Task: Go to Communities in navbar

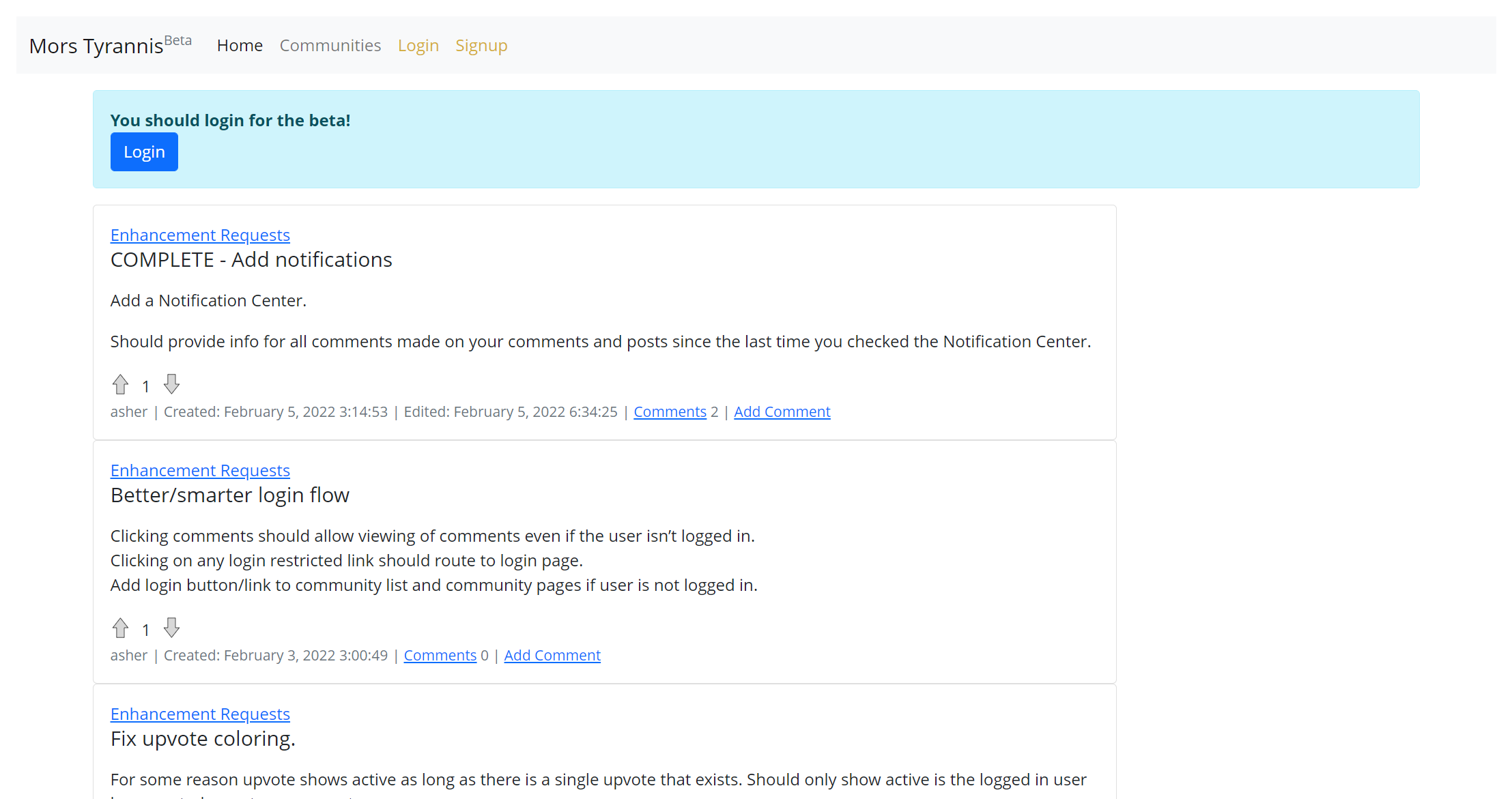Action: [x=330, y=46]
